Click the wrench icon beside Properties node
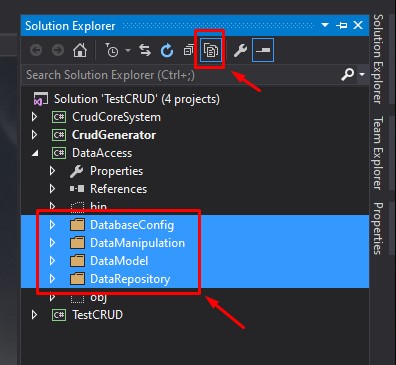The image size is (396, 365). [77, 171]
